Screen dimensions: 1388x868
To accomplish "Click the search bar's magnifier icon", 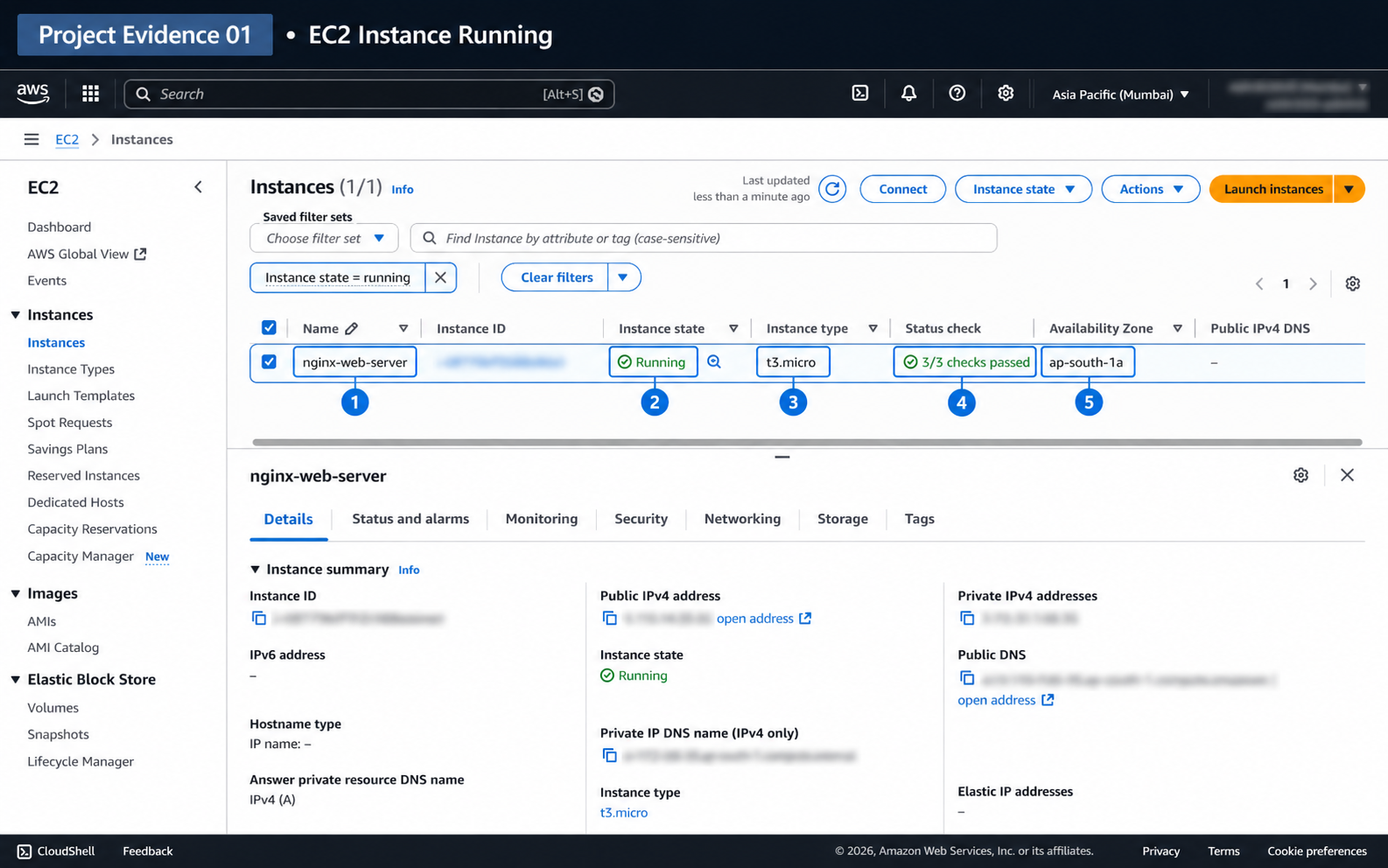I will coord(144,94).
